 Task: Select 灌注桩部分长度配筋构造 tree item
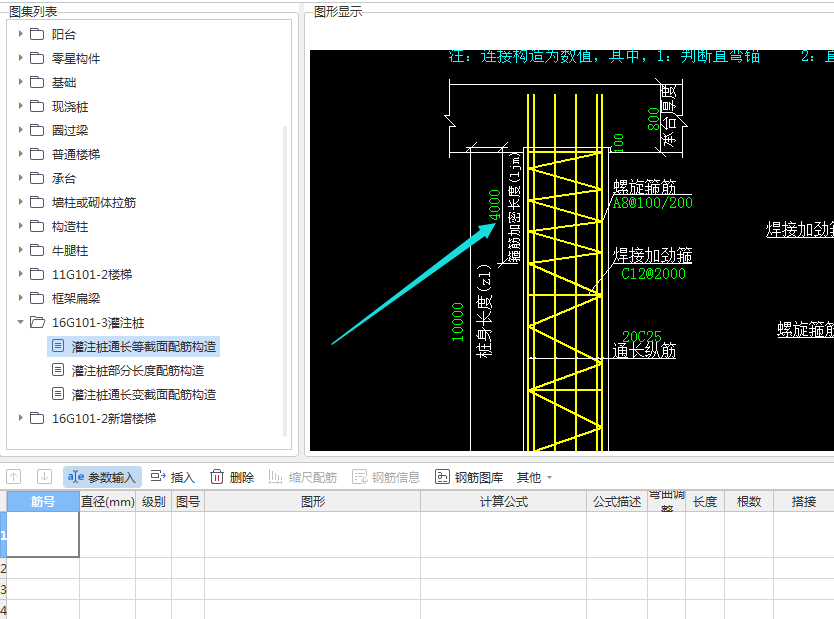click(x=138, y=371)
